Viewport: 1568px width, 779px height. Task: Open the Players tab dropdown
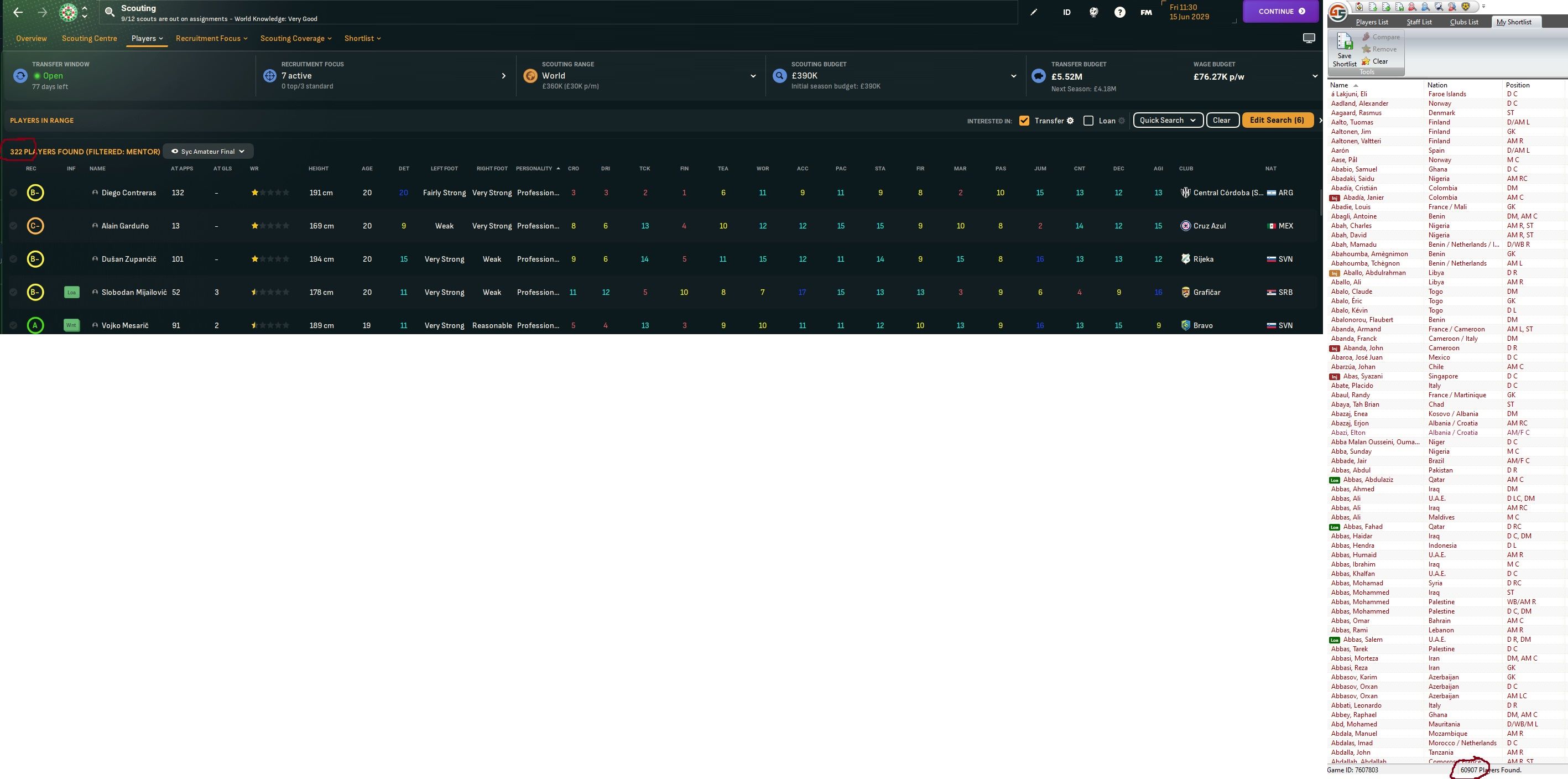click(147, 38)
